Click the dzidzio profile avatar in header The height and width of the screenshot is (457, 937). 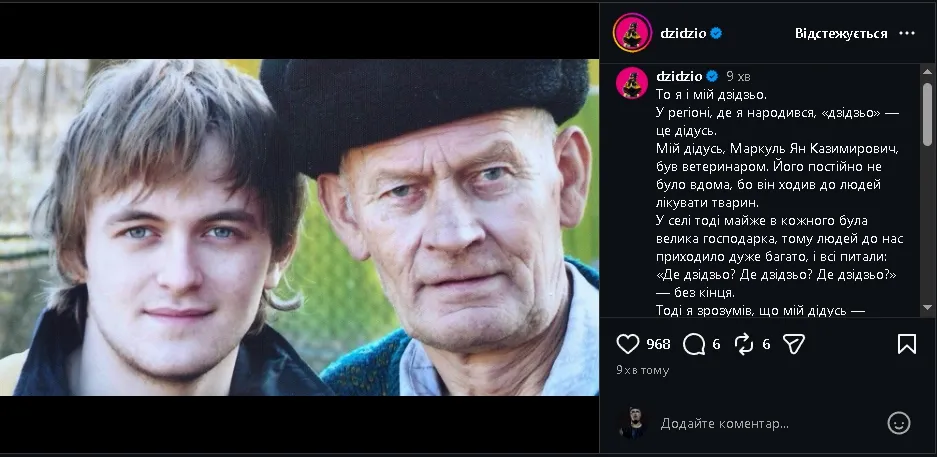click(632, 33)
